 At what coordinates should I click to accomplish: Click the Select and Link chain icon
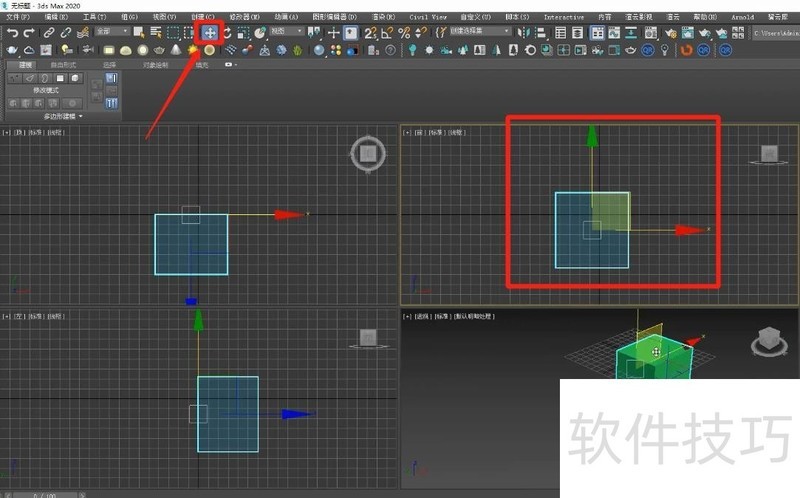pyautogui.click(x=49, y=33)
